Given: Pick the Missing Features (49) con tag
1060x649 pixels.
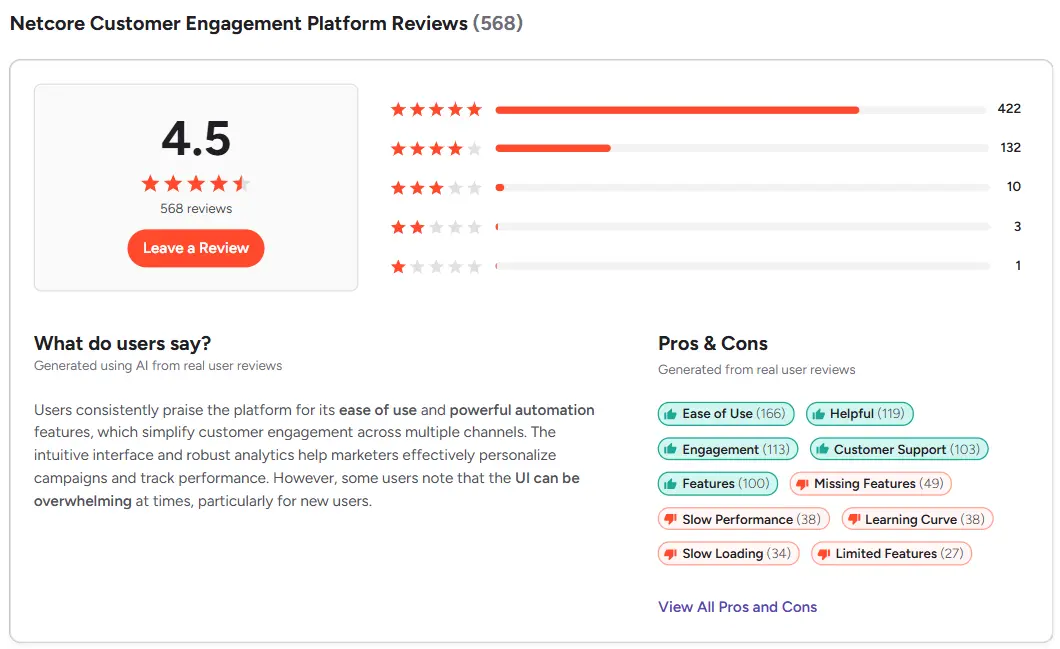Looking at the screenshot, I should pyautogui.click(x=870, y=484).
